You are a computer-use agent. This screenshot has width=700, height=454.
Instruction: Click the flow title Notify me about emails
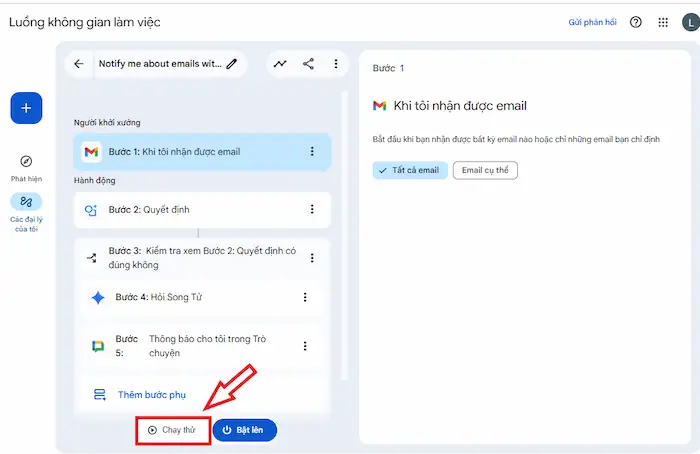(160, 64)
